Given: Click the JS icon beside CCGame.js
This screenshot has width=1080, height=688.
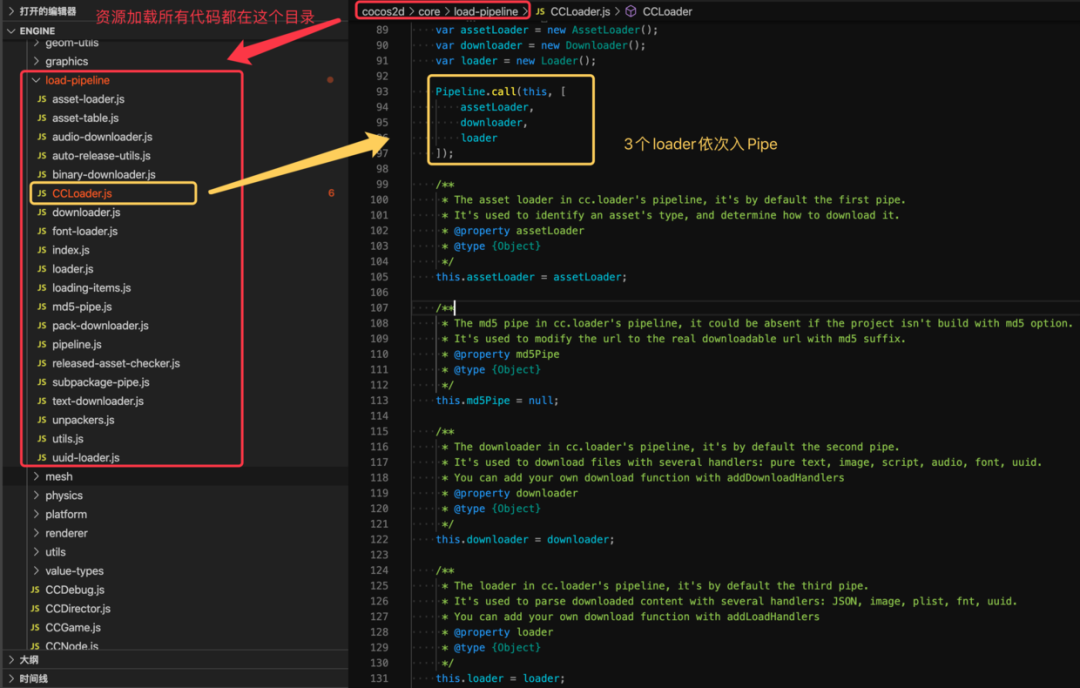Looking at the screenshot, I should pos(35,627).
